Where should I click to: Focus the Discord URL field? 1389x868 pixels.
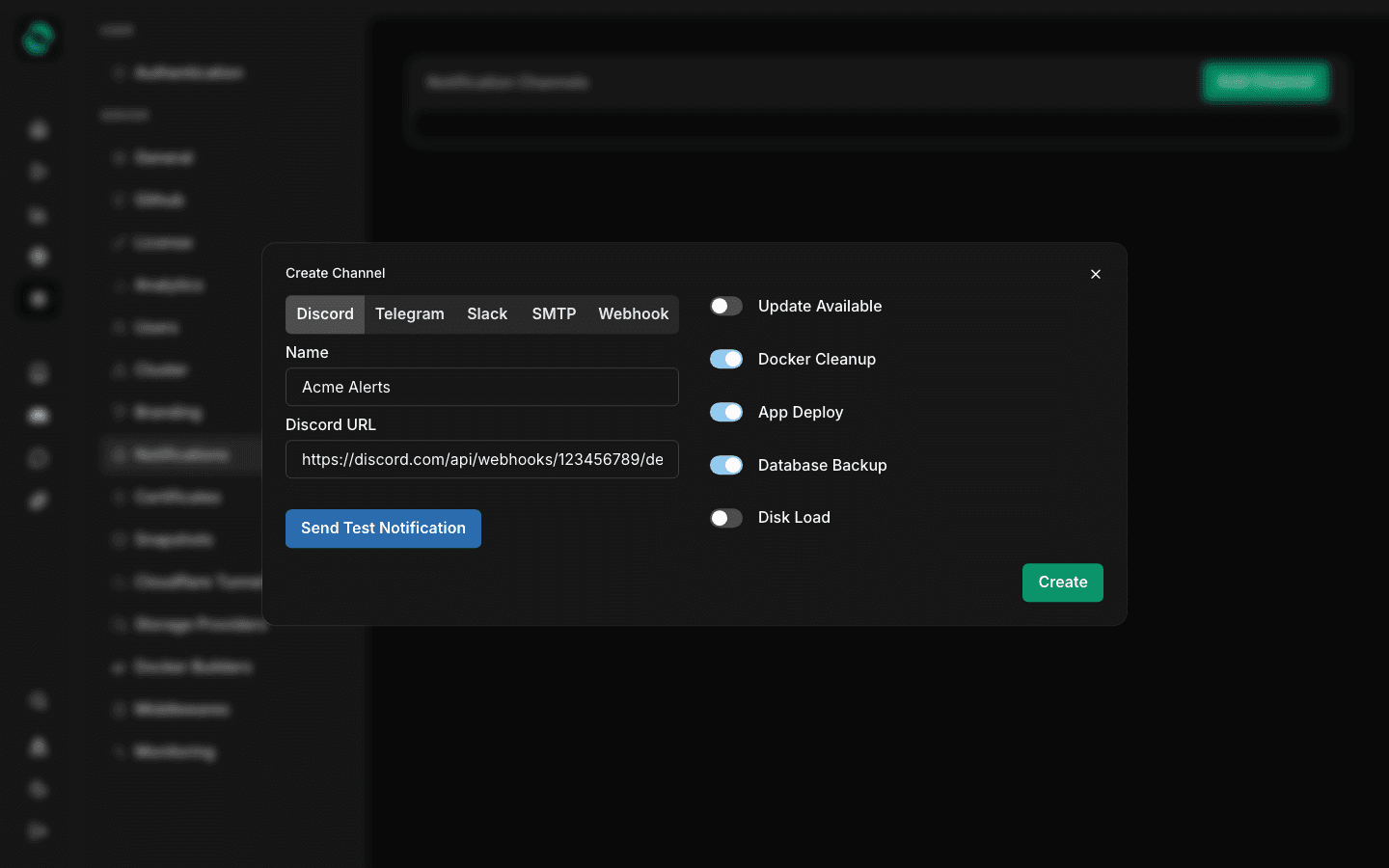coord(482,459)
